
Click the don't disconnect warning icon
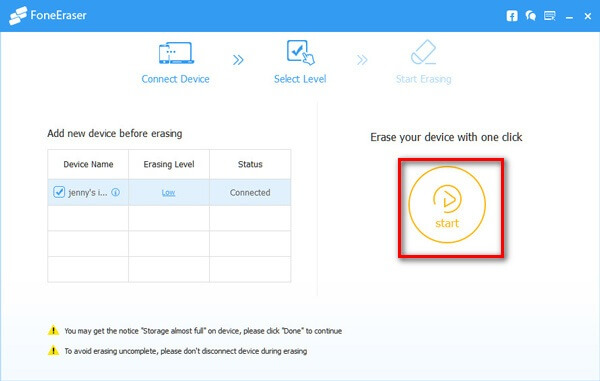coord(53,350)
